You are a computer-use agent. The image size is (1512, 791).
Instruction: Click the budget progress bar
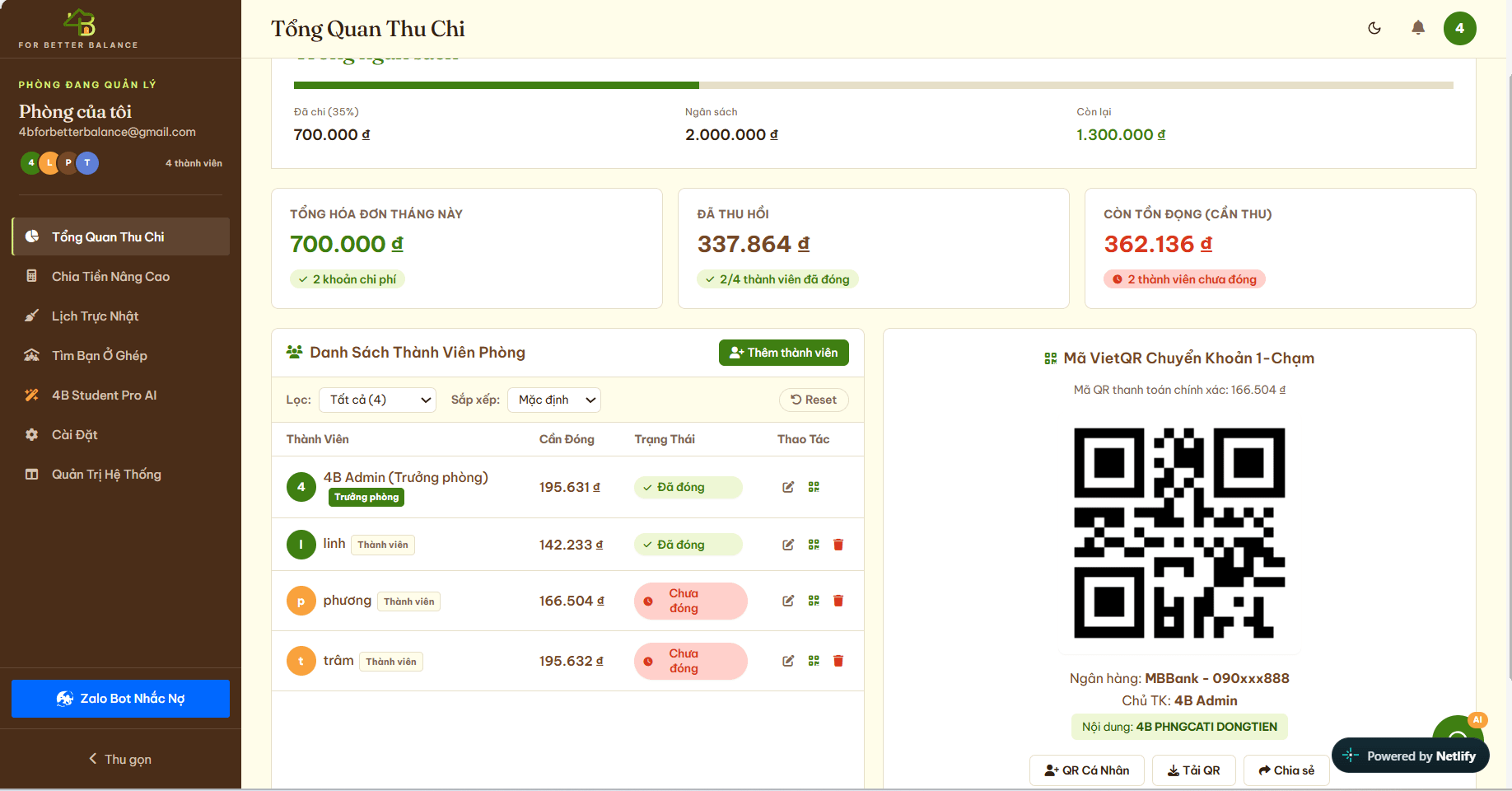click(x=874, y=85)
